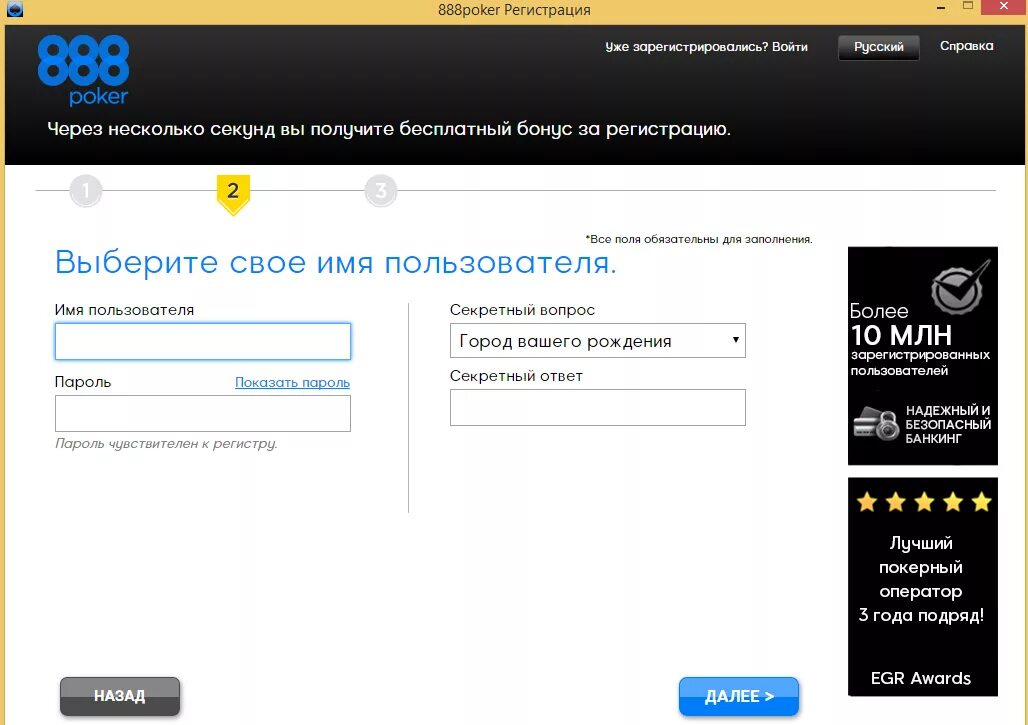This screenshot has height=725, width=1028.
Task: Close the 888poker registration window
Action: click(x=1004, y=7)
